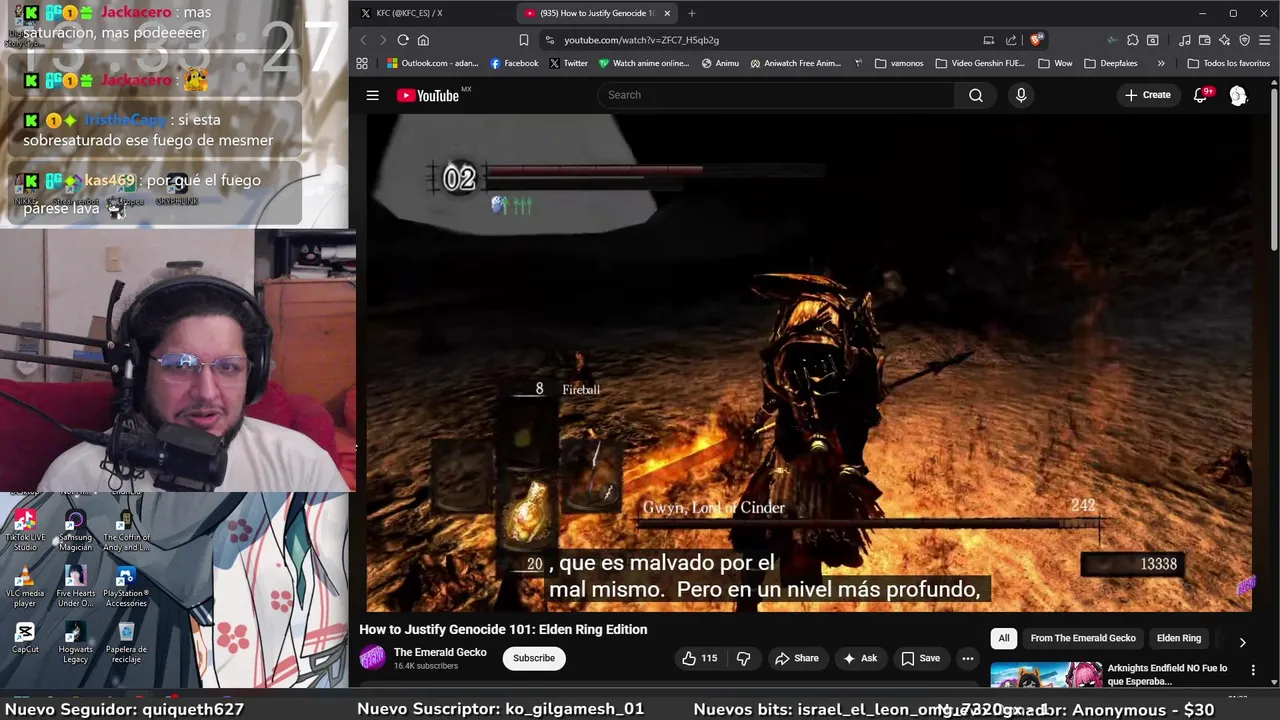The image size is (1280, 720).
Task: Open the vamonos bookmarks folder
Action: point(899,63)
